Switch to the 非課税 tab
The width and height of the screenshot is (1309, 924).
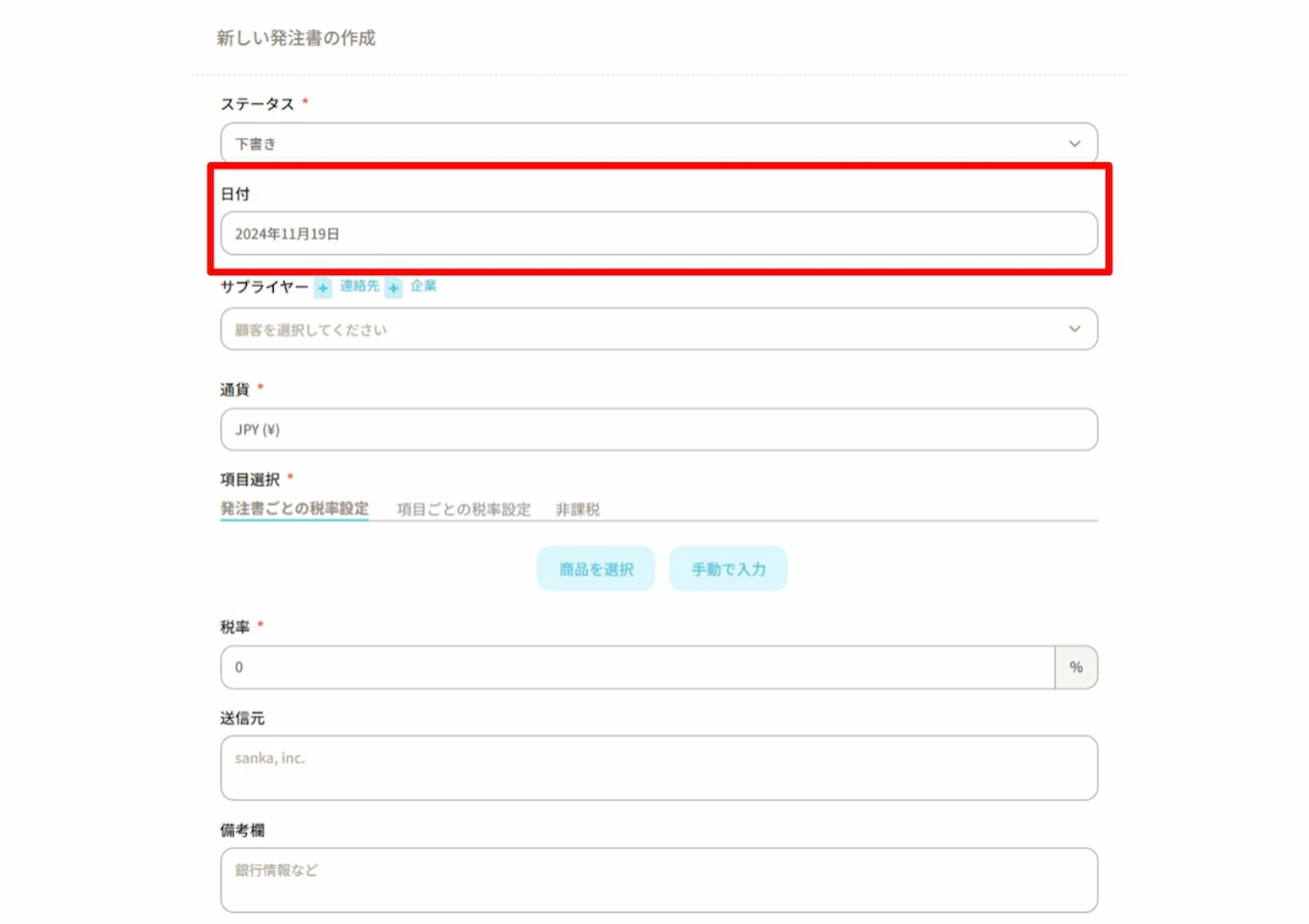click(x=578, y=510)
